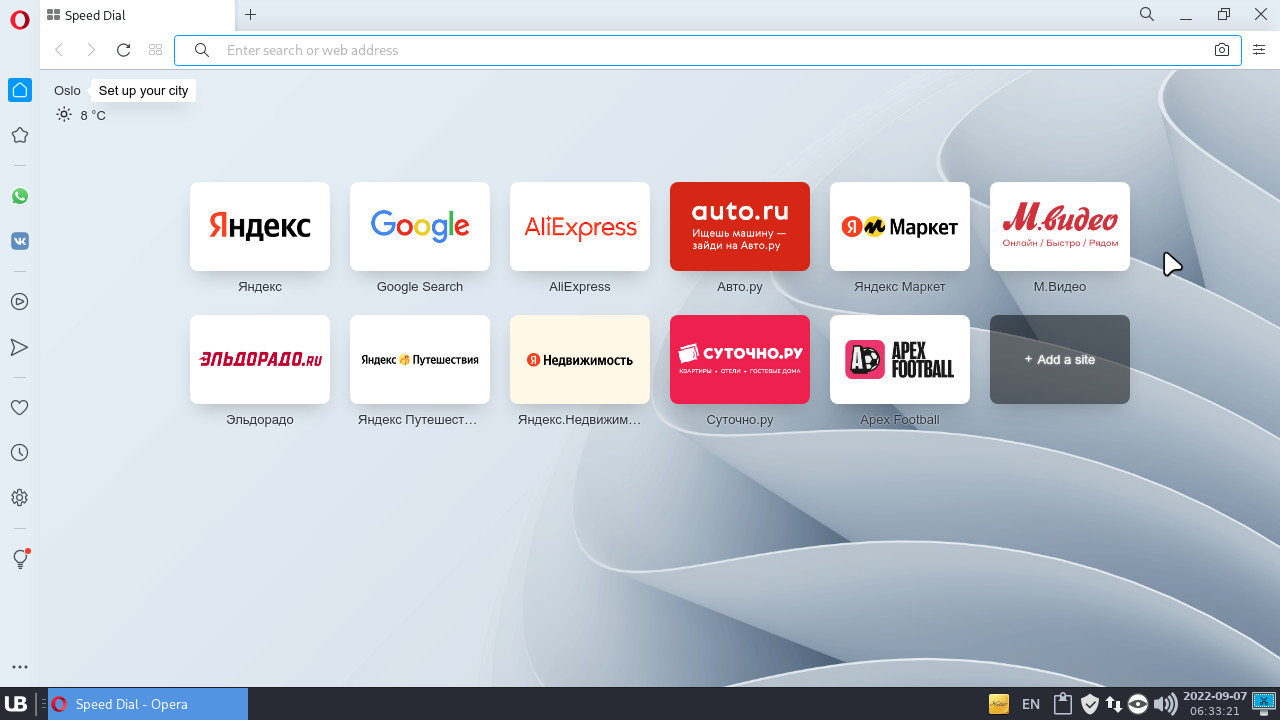The image size is (1280, 720).
Task: Click the Add a site button
Action: coord(1060,359)
